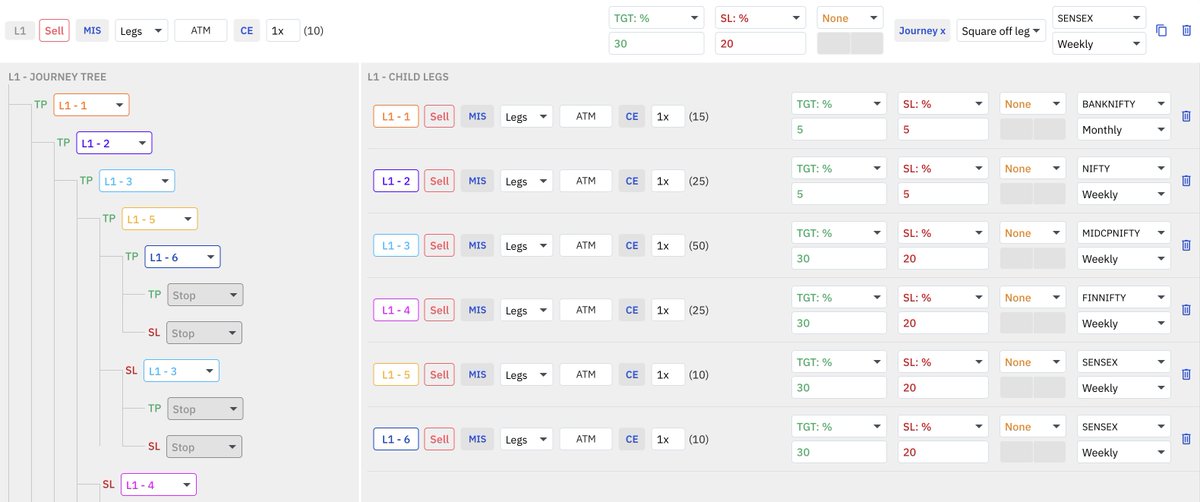Remove the Journey tag on parent leg
The image size is (1200, 502).
click(x=922, y=30)
